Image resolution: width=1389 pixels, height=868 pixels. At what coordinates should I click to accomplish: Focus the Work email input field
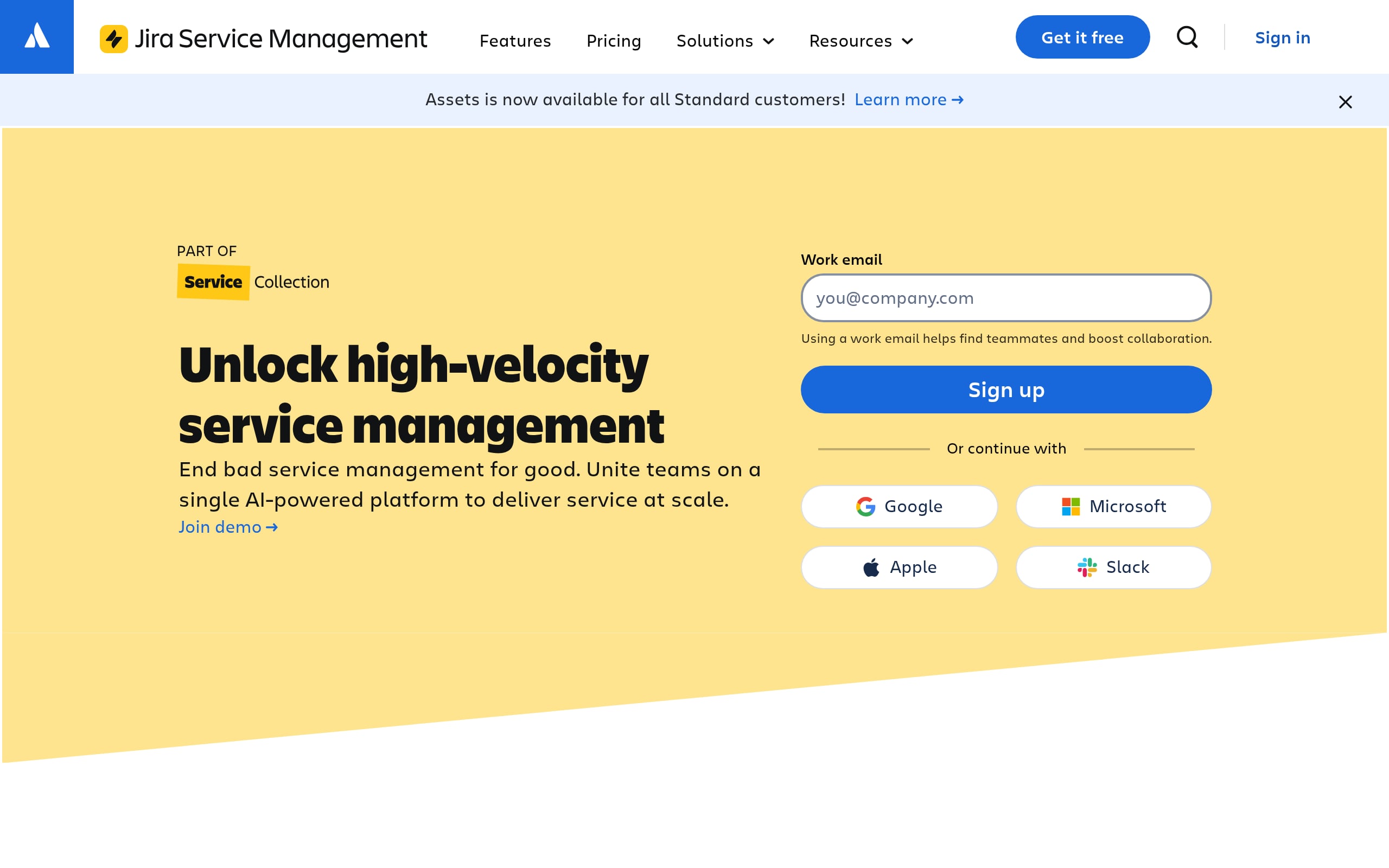pos(1006,298)
